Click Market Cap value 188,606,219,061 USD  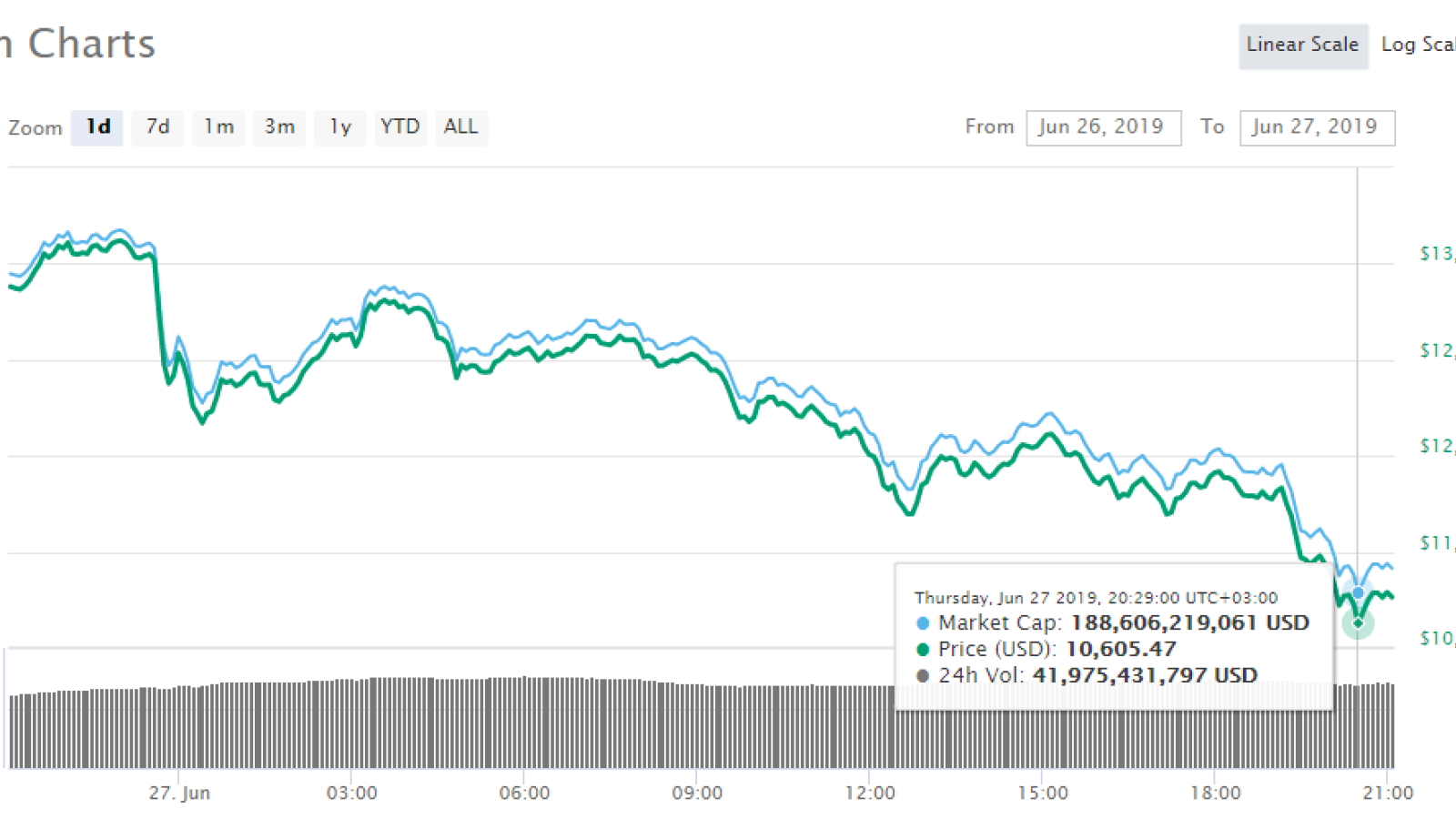[1190, 623]
